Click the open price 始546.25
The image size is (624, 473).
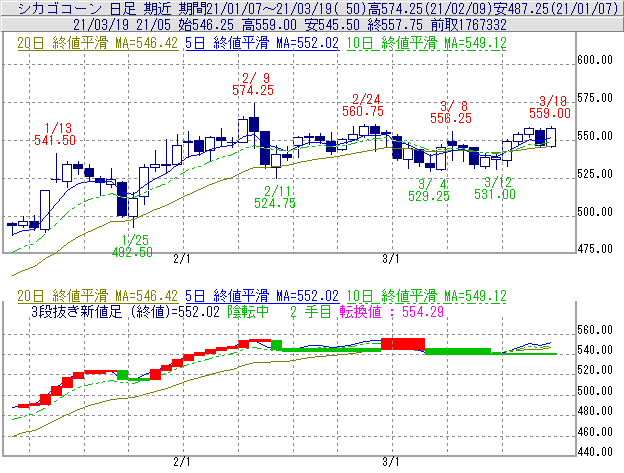(x=206, y=25)
